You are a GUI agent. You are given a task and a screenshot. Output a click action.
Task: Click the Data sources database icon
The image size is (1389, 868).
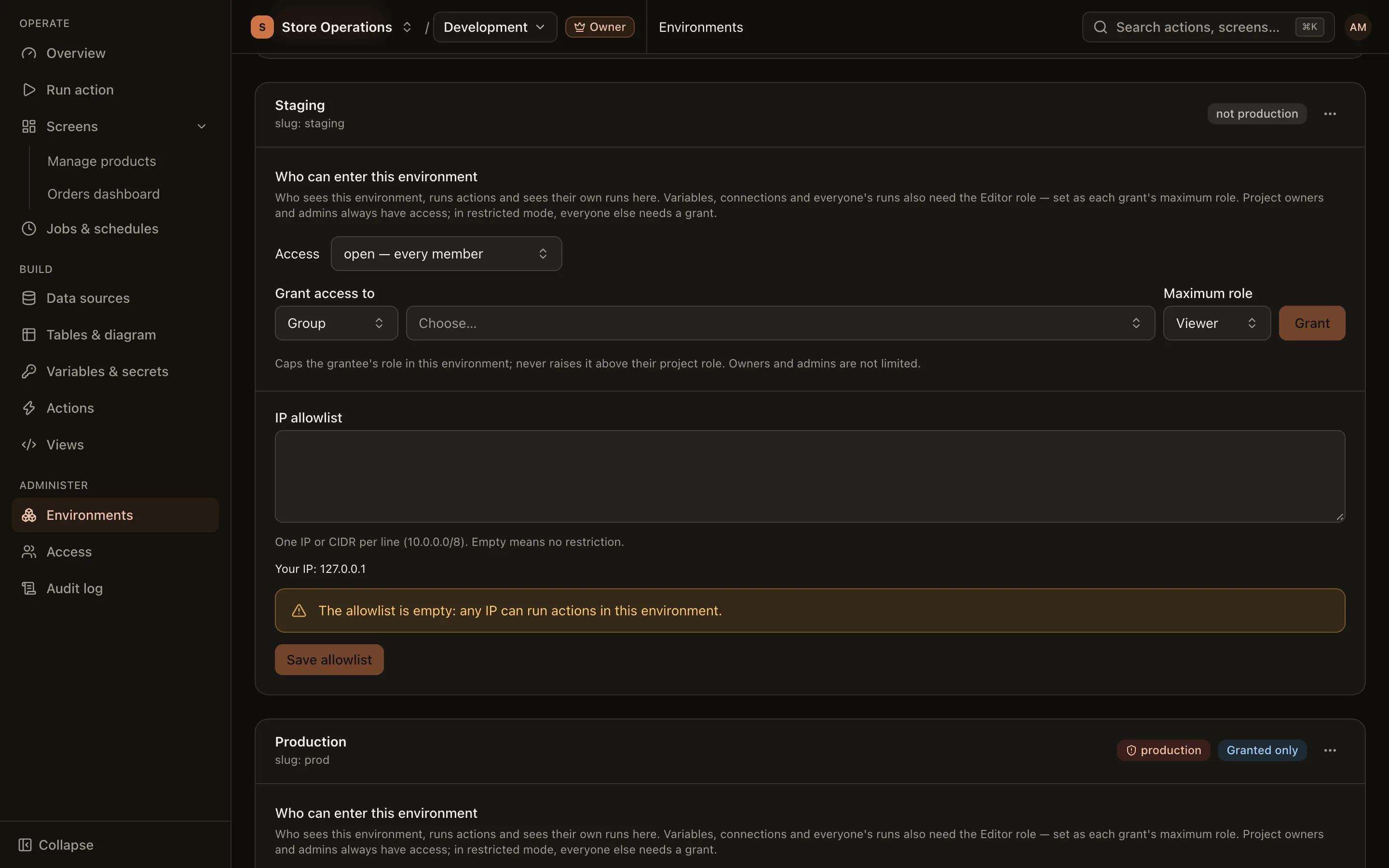pyautogui.click(x=29, y=298)
